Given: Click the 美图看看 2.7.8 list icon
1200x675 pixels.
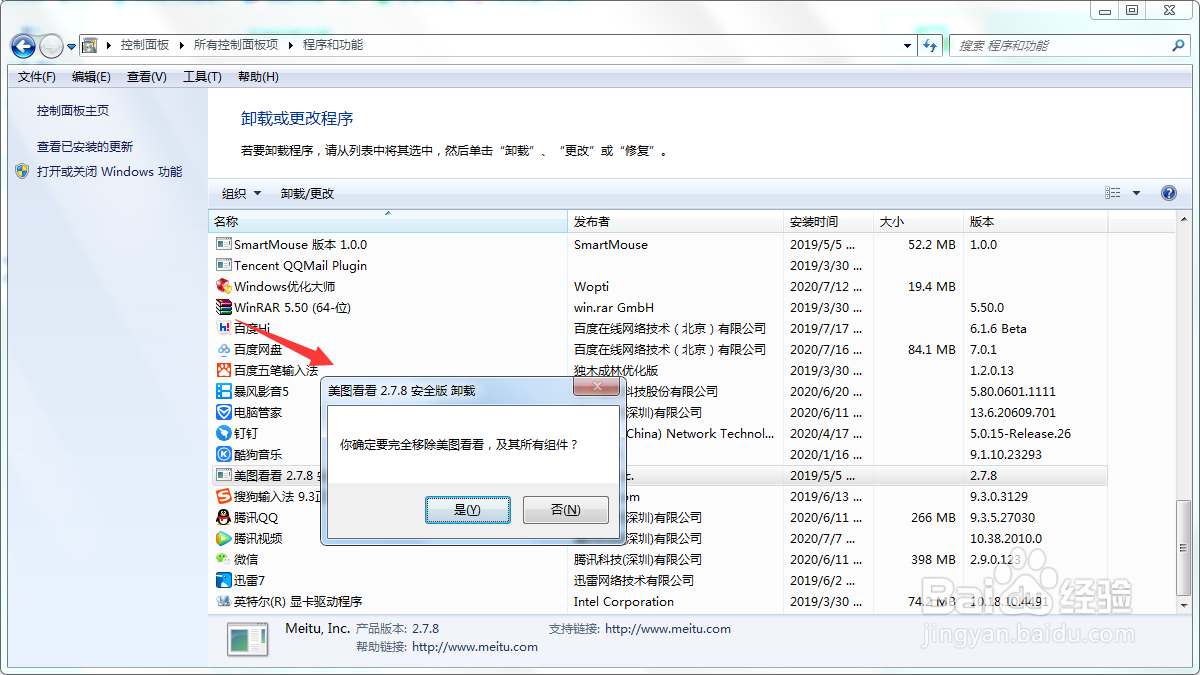Looking at the screenshot, I should point(224,475).
